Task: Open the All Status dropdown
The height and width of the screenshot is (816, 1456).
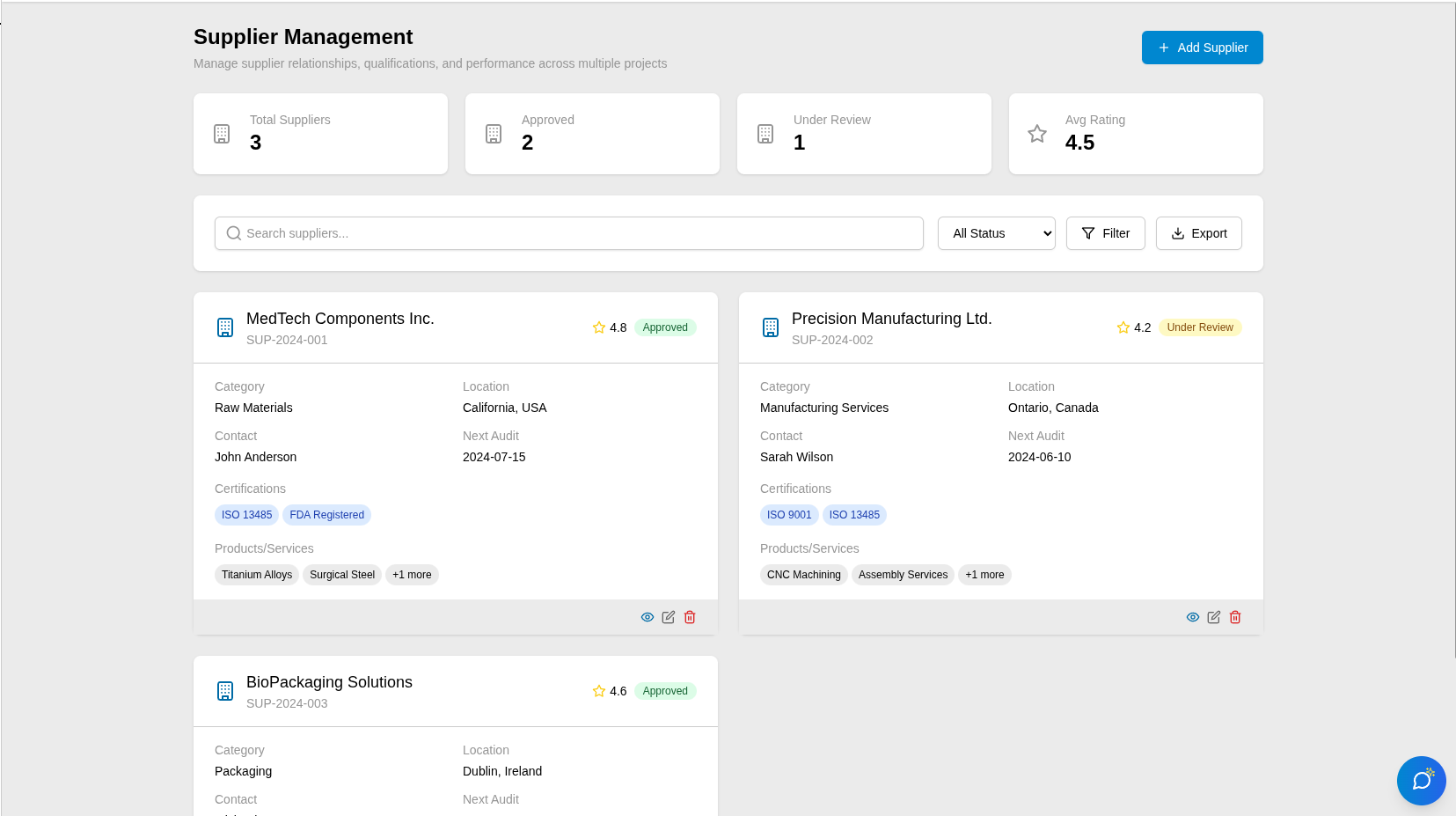Action: click(996, 233)
